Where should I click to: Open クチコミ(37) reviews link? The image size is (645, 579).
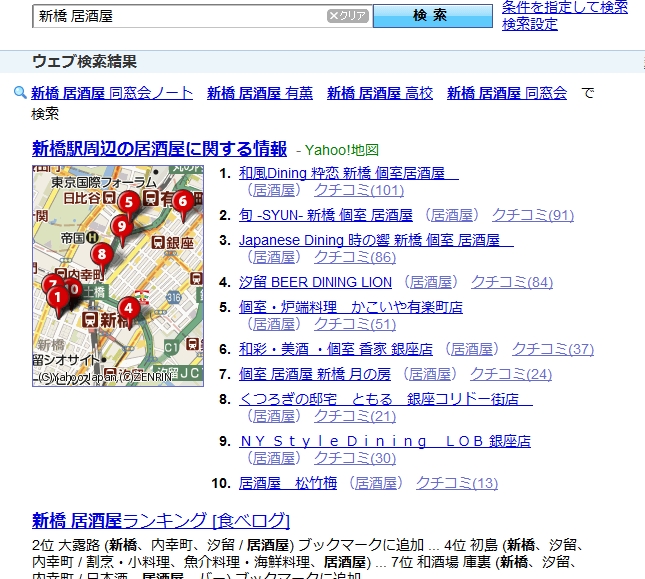point(553,349)
